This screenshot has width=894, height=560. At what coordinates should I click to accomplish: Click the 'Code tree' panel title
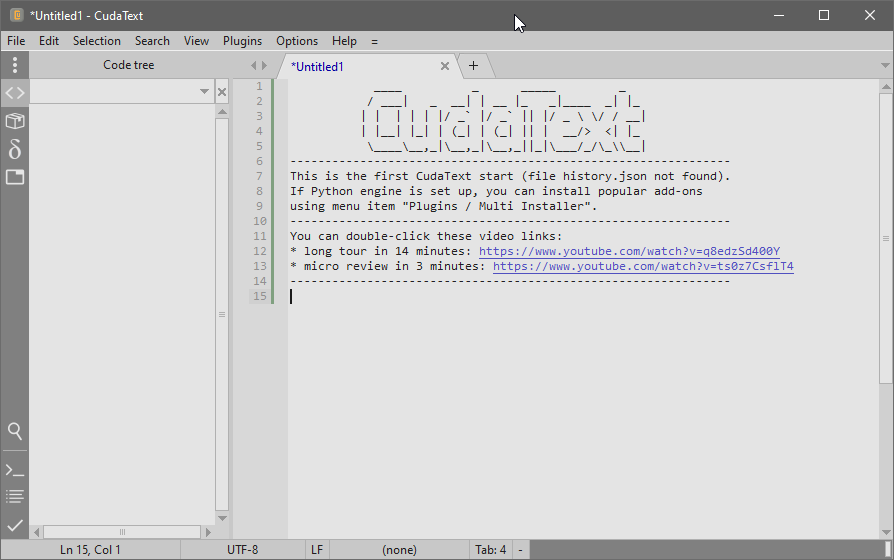[129, 65]
